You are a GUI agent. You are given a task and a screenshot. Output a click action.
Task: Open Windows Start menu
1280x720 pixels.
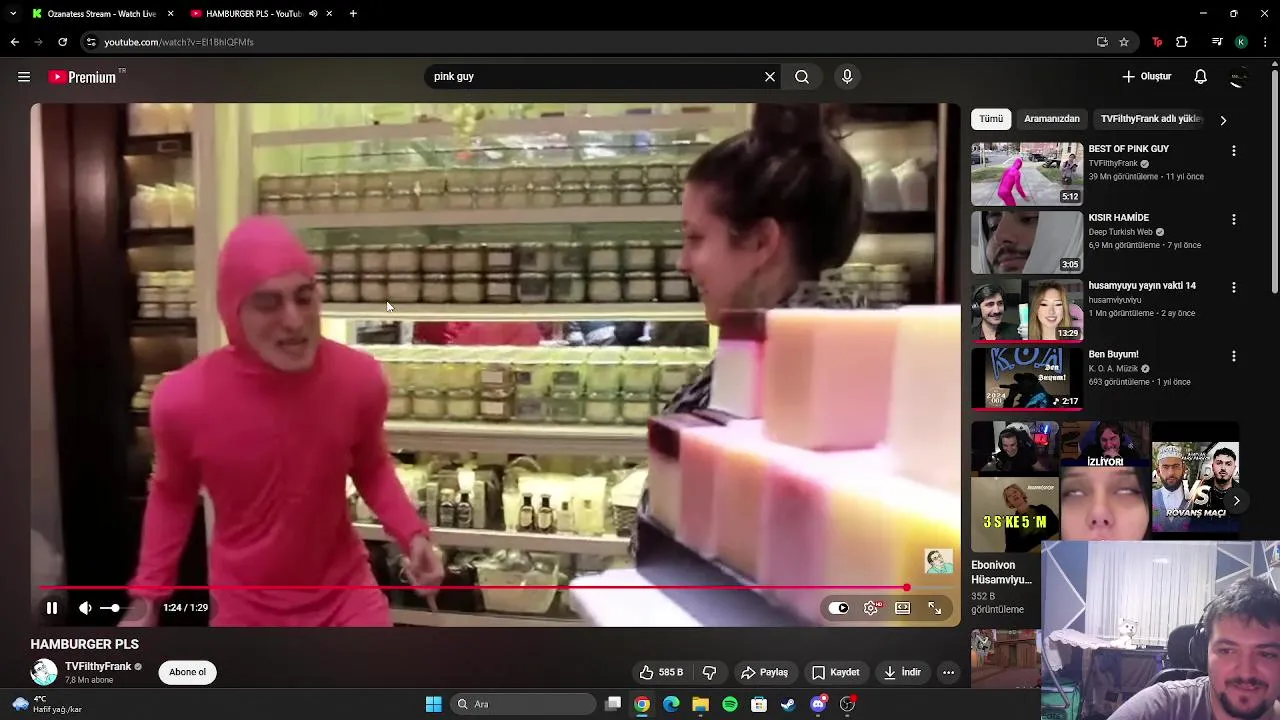click(x=434, y=704)
